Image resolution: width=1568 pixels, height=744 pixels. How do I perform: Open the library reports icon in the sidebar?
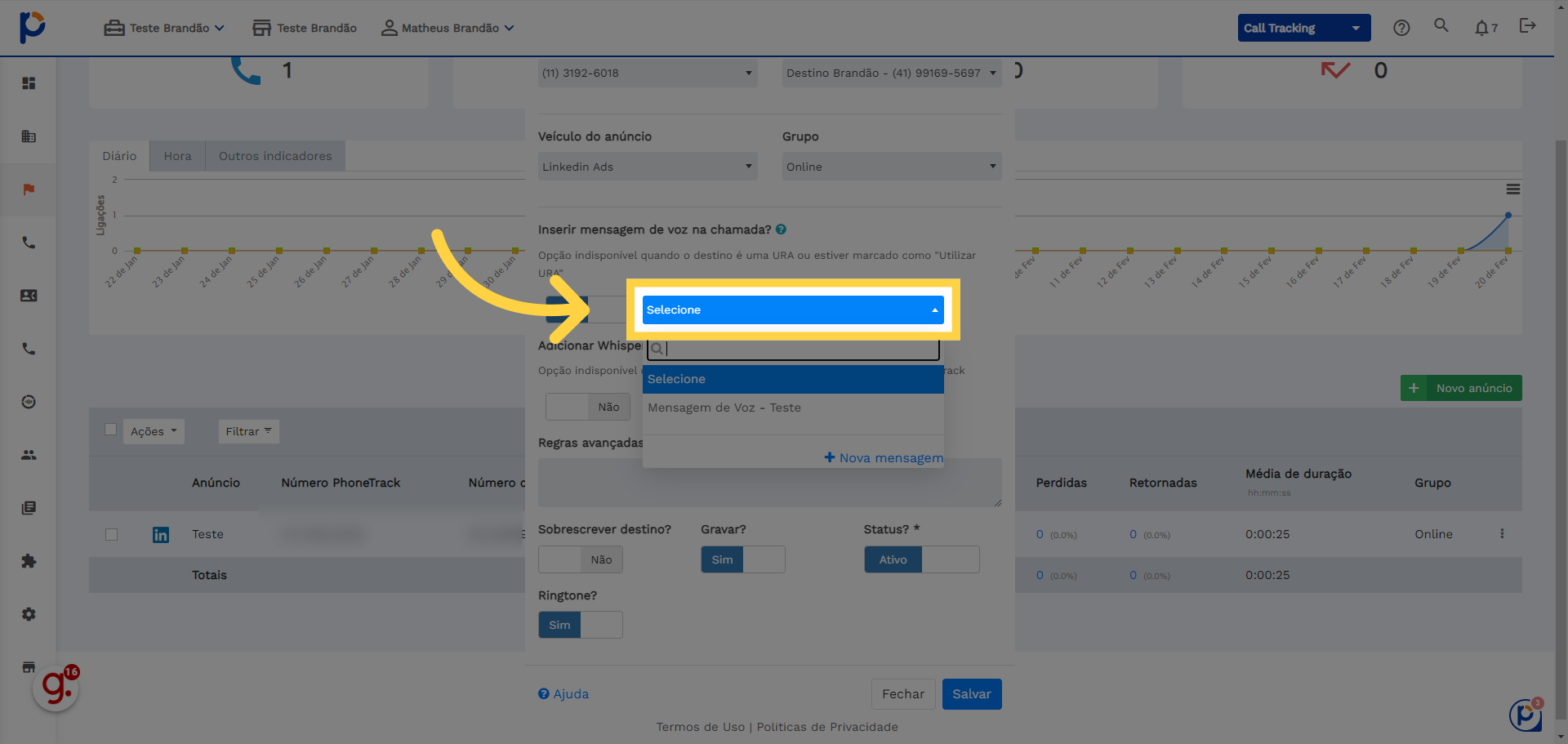point(29,508)
